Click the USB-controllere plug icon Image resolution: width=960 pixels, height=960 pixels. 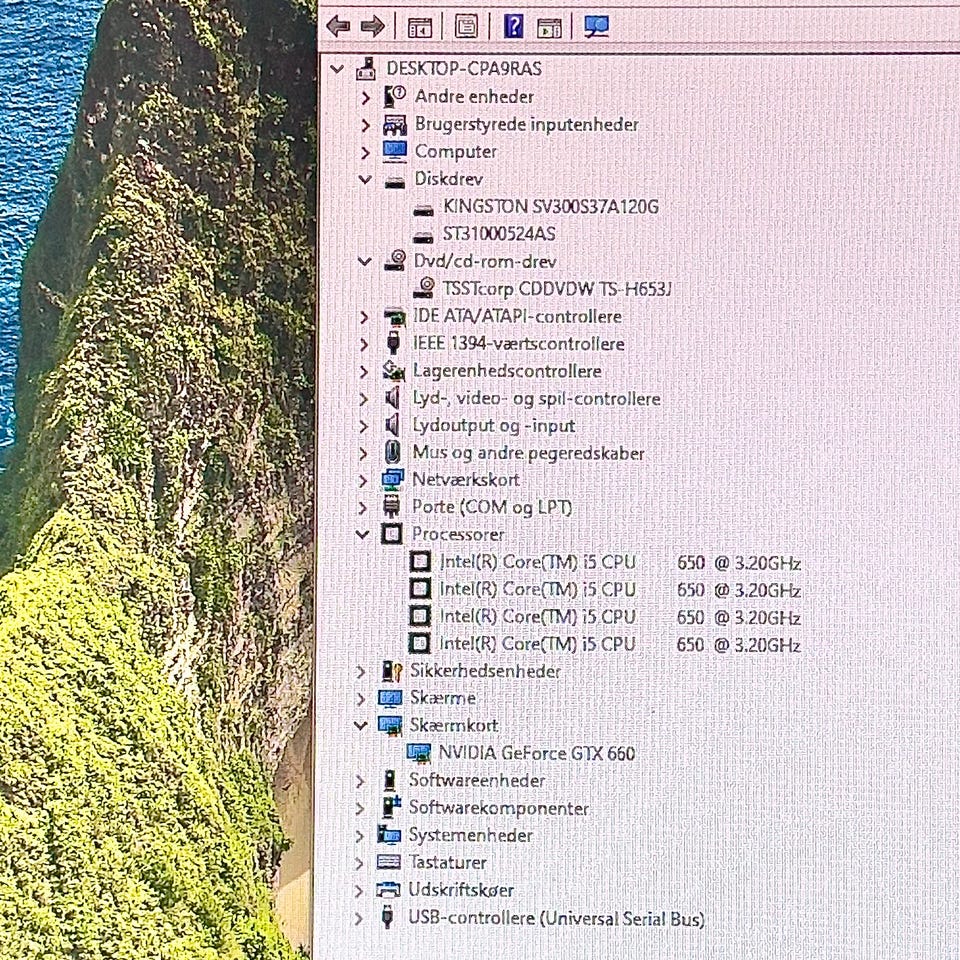point(387,917)
